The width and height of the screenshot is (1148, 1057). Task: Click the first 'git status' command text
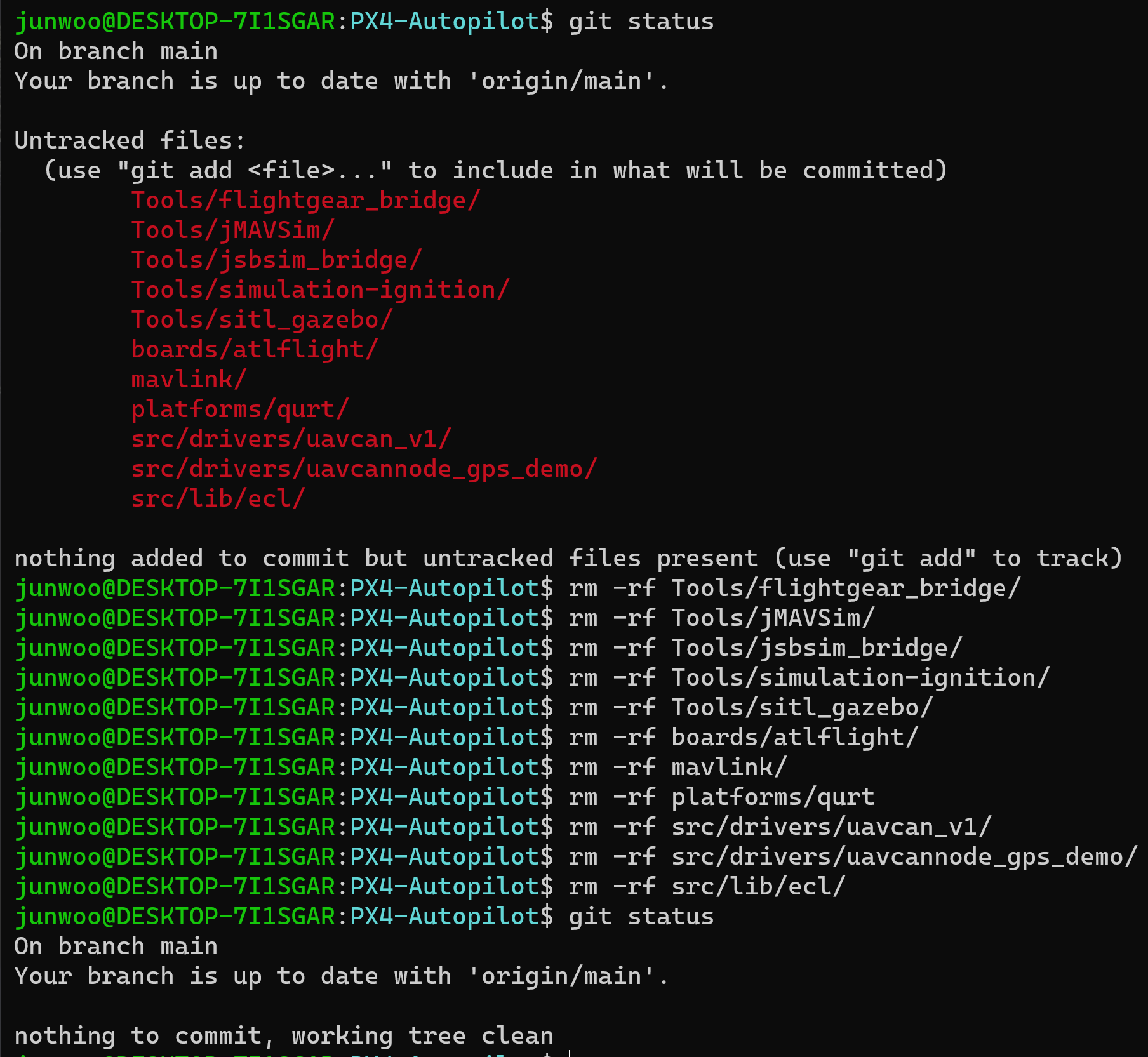pyautogui.click(x=641, y=22)
